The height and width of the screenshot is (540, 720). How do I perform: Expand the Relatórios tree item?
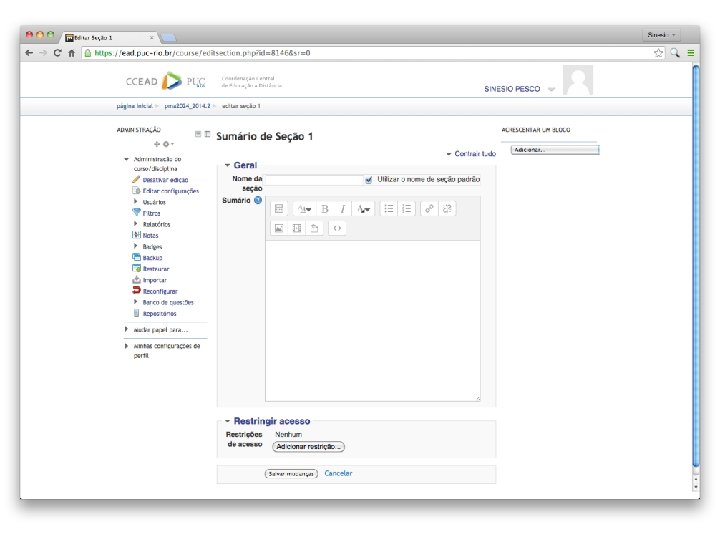(x=135, y=224)
